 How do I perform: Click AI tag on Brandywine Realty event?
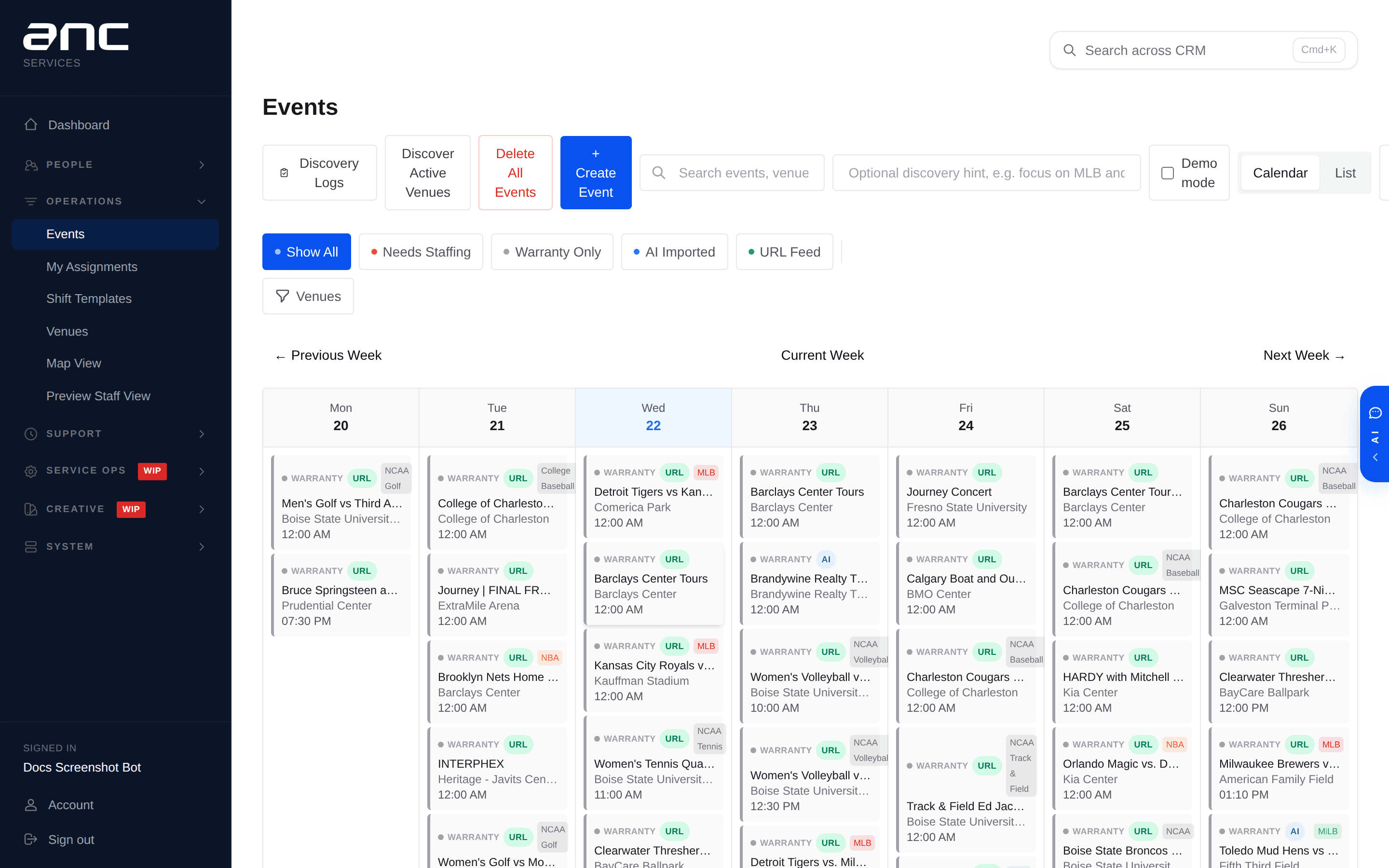(x=826, y=559)
